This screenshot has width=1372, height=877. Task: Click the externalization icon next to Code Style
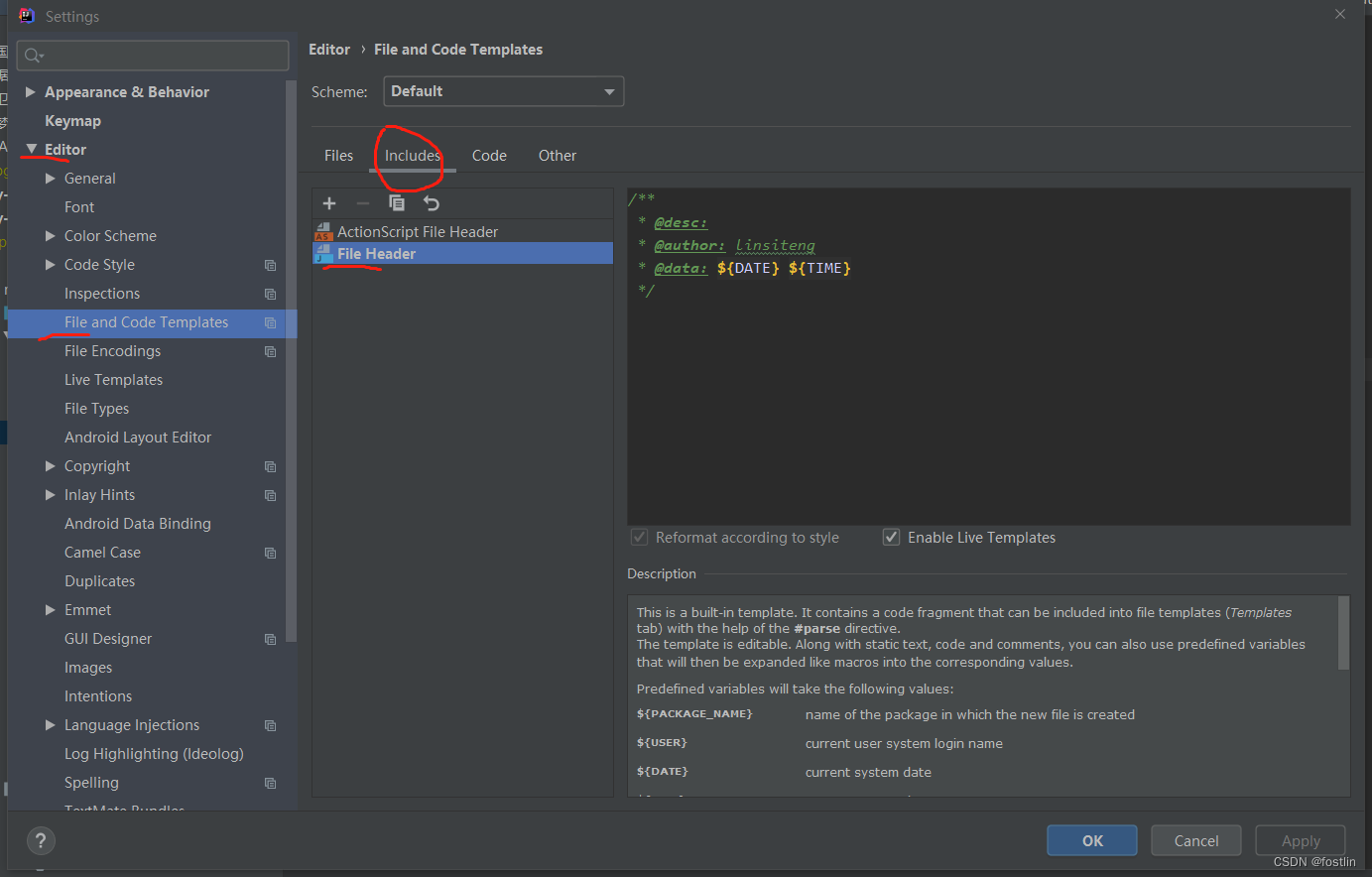[x=270, y=264]
